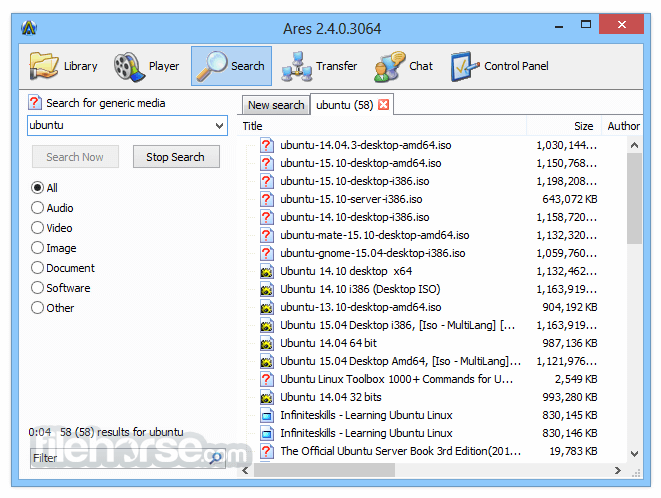Viewport: 661px width, 498px height.
Task: Click the Stop Search button
Action: 176,157
